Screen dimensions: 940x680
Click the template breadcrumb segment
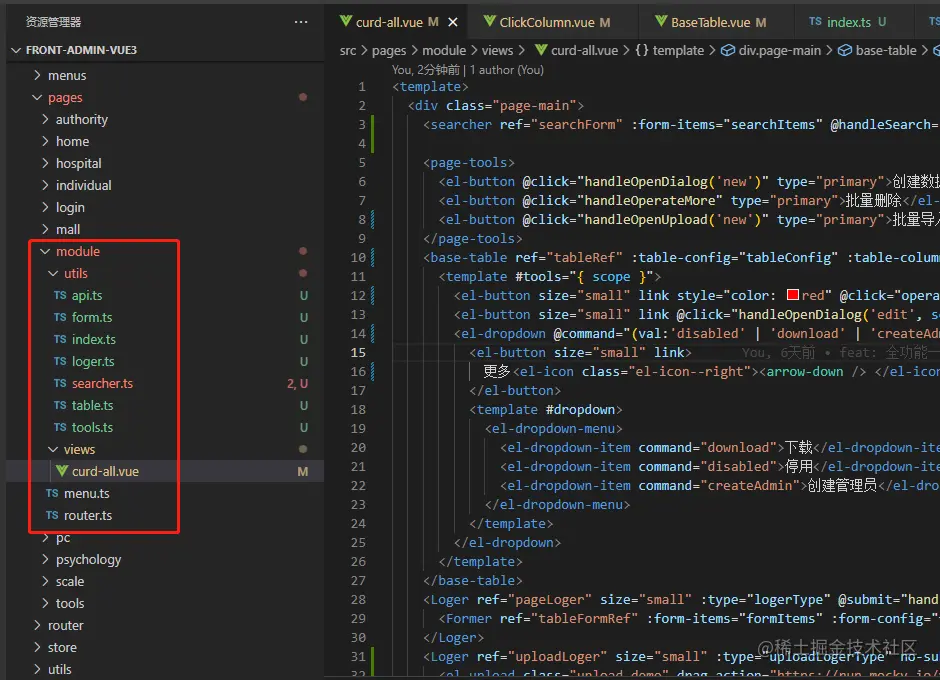pos(678,50)
